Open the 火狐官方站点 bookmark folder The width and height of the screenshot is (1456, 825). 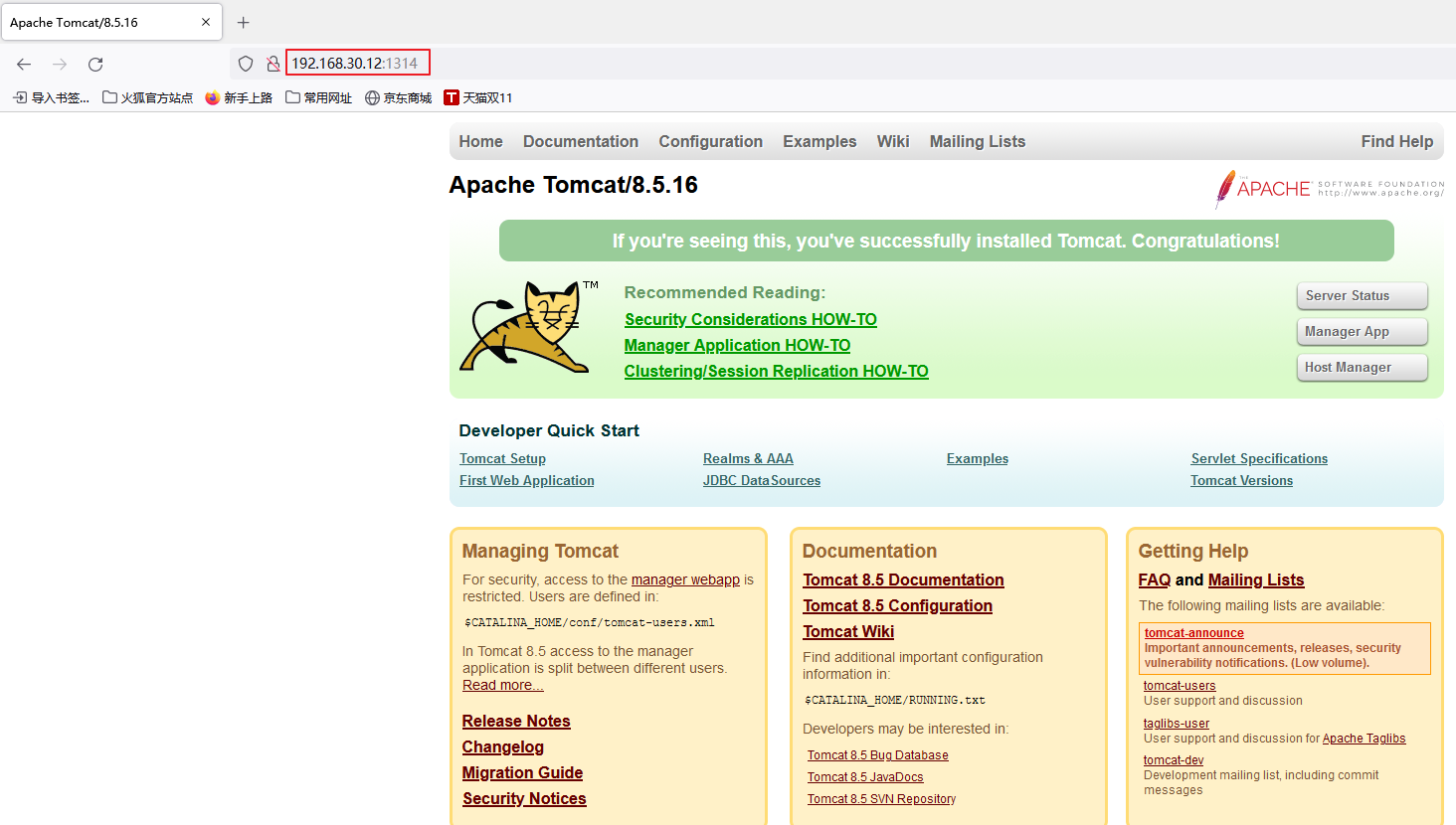point(148,97)
